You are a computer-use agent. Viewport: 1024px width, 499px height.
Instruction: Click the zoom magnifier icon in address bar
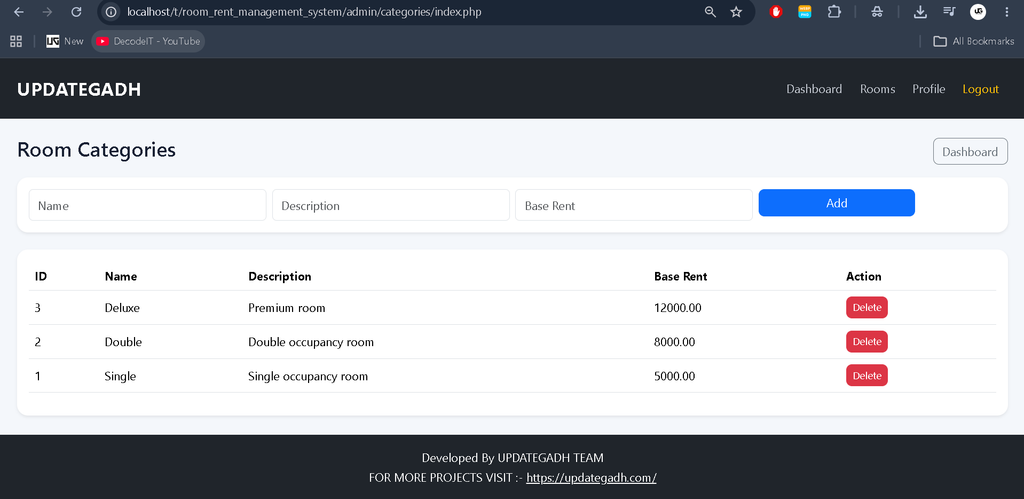(710, 12)
